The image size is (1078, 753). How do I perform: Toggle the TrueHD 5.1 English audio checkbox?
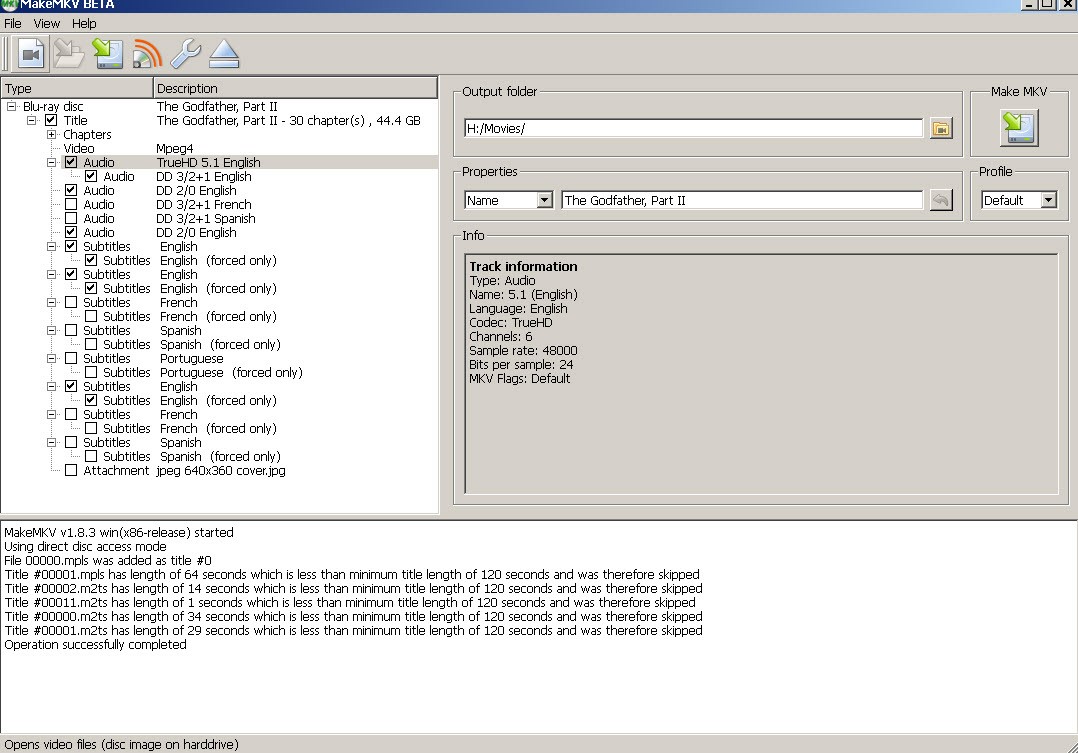point(71,162)
